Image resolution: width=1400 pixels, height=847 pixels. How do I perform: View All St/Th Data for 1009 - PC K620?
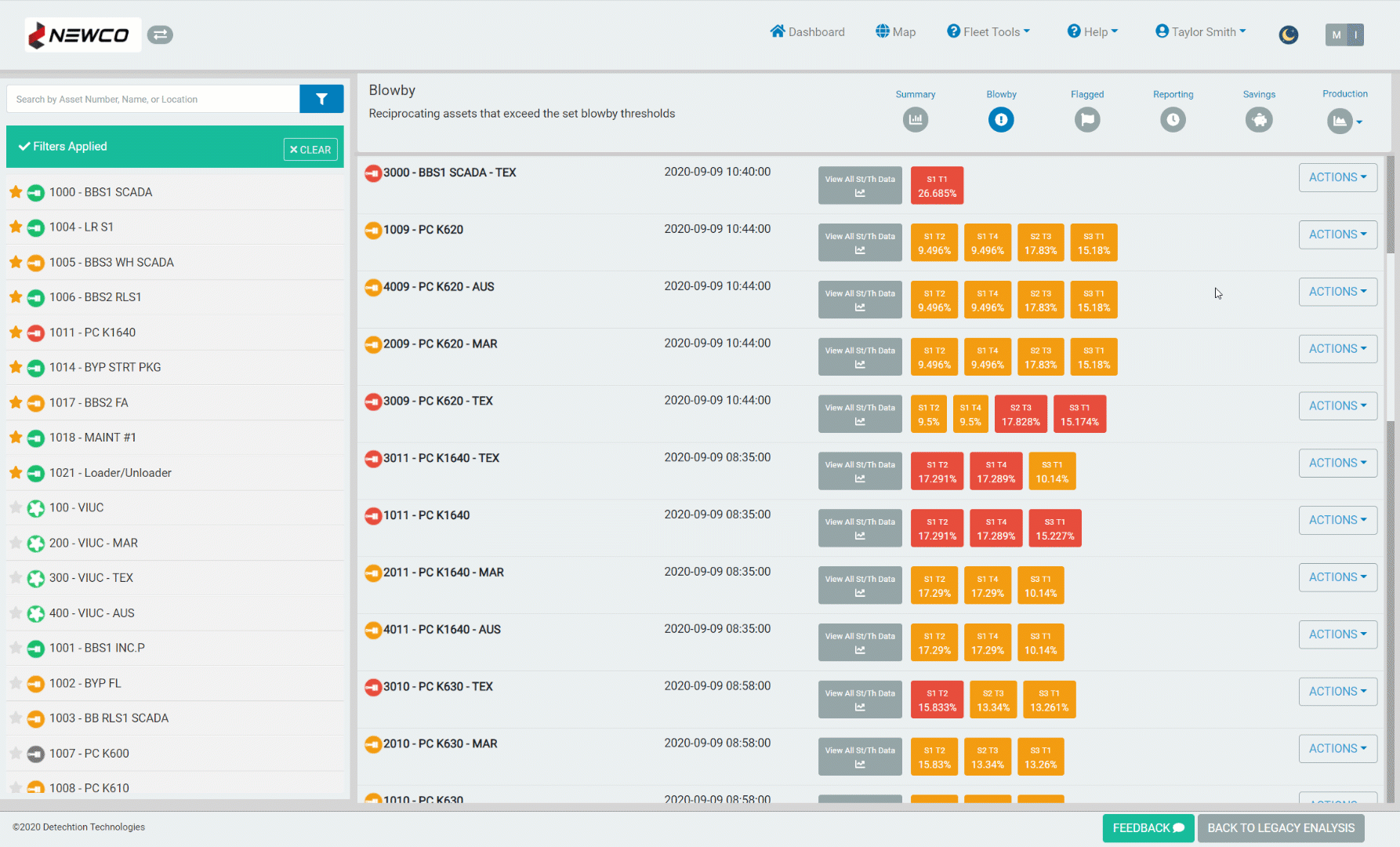coord(860,242)
